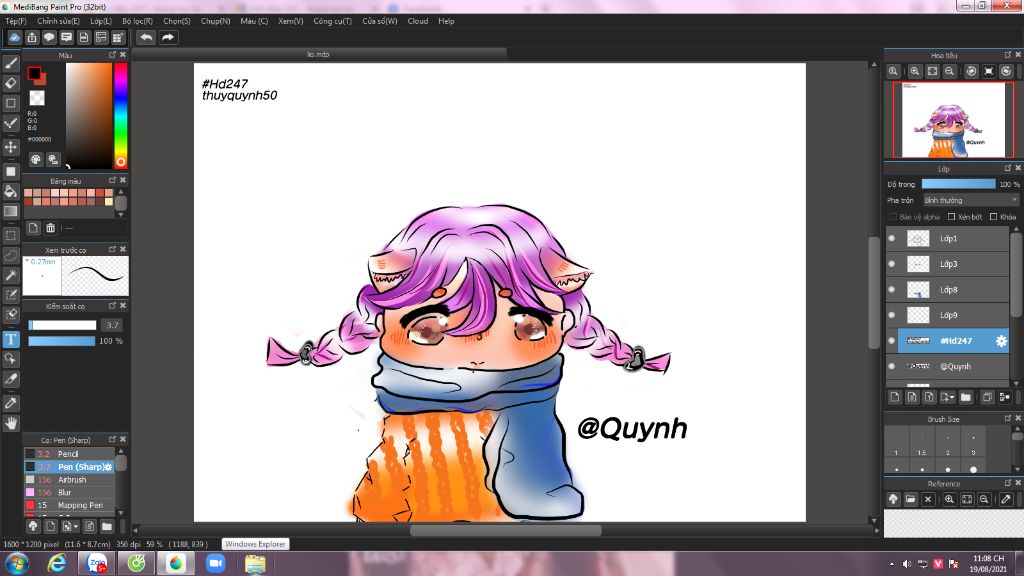1024x576 pixels.
Task: Hide the @Quynh layer
Action: coord(891,366)
